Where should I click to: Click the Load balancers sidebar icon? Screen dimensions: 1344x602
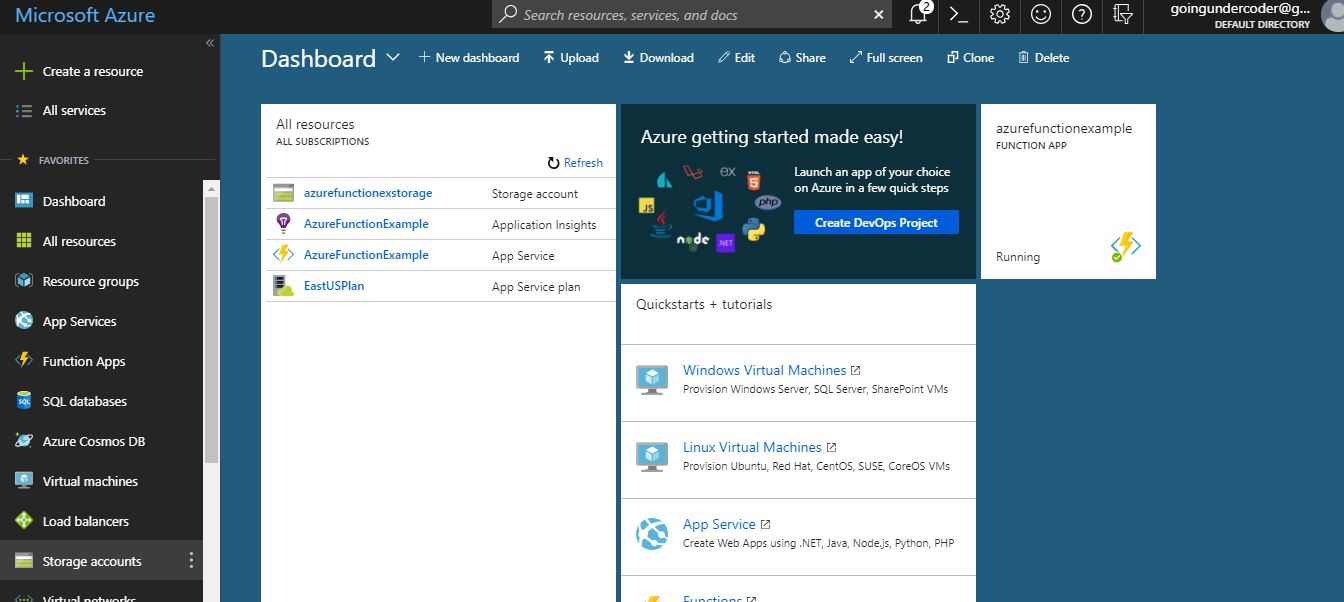click(25, 521)
